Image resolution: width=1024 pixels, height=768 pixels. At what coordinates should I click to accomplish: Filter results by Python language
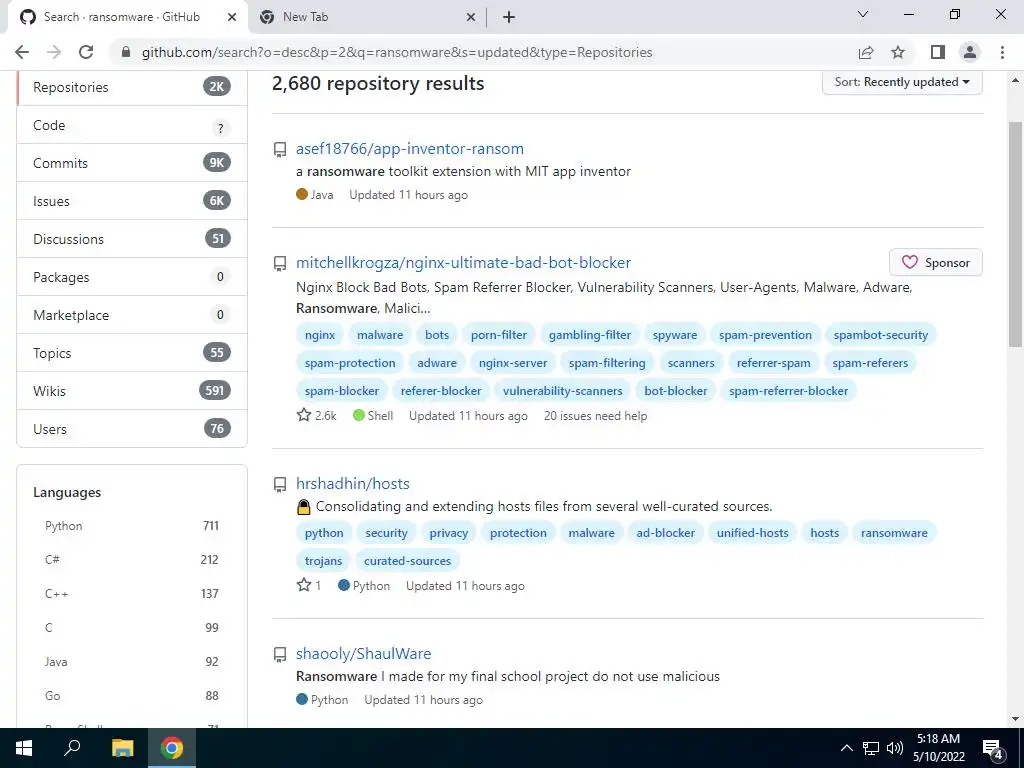click(132, 526)
